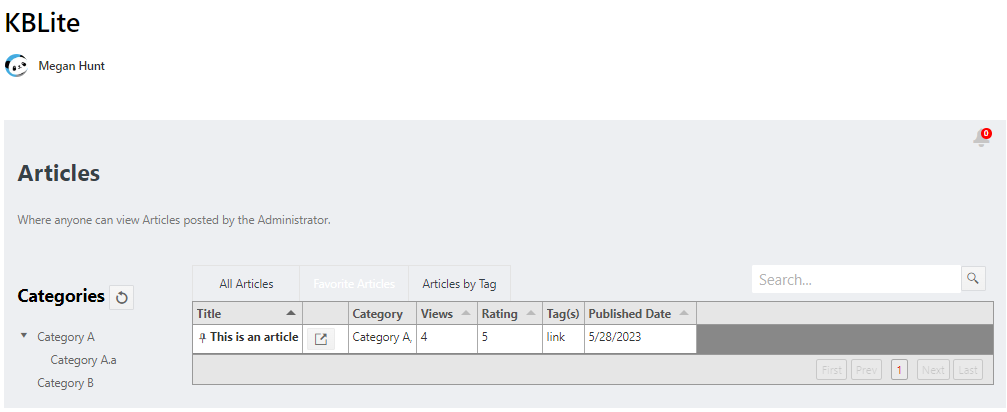Click the pin icon beside article title
The height and width of the screenshot is (412, 1007).
click(x=202, y=338)
